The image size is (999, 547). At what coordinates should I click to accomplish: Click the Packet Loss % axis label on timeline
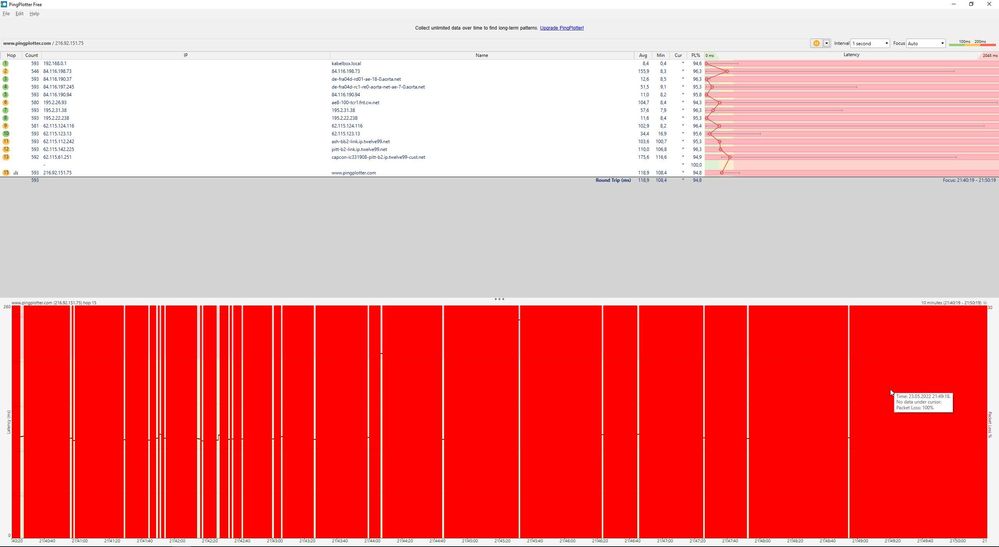991,424
